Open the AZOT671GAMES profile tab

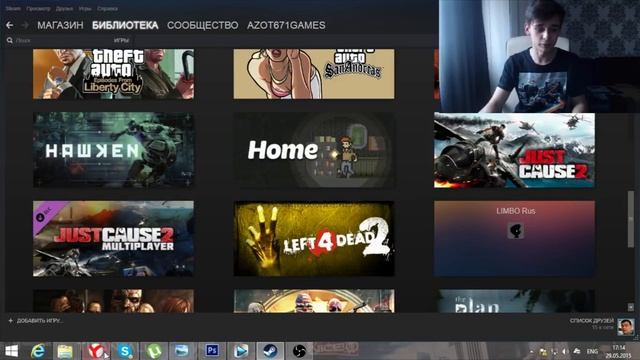(286, 25)
